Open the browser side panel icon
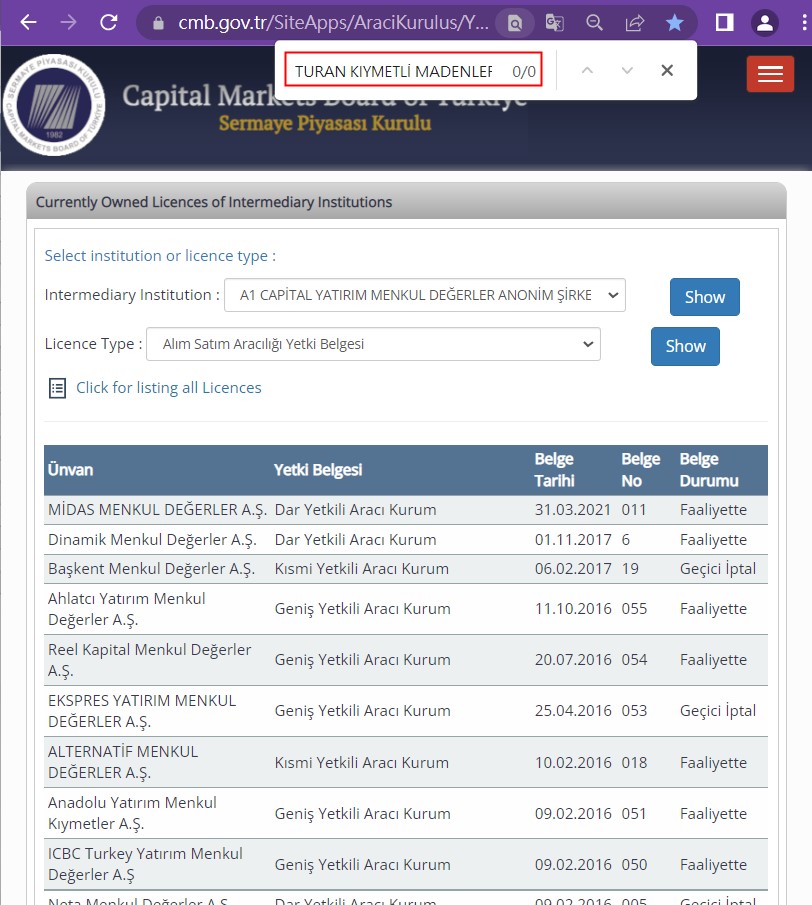The image size is (812, 905). (725, 22)
